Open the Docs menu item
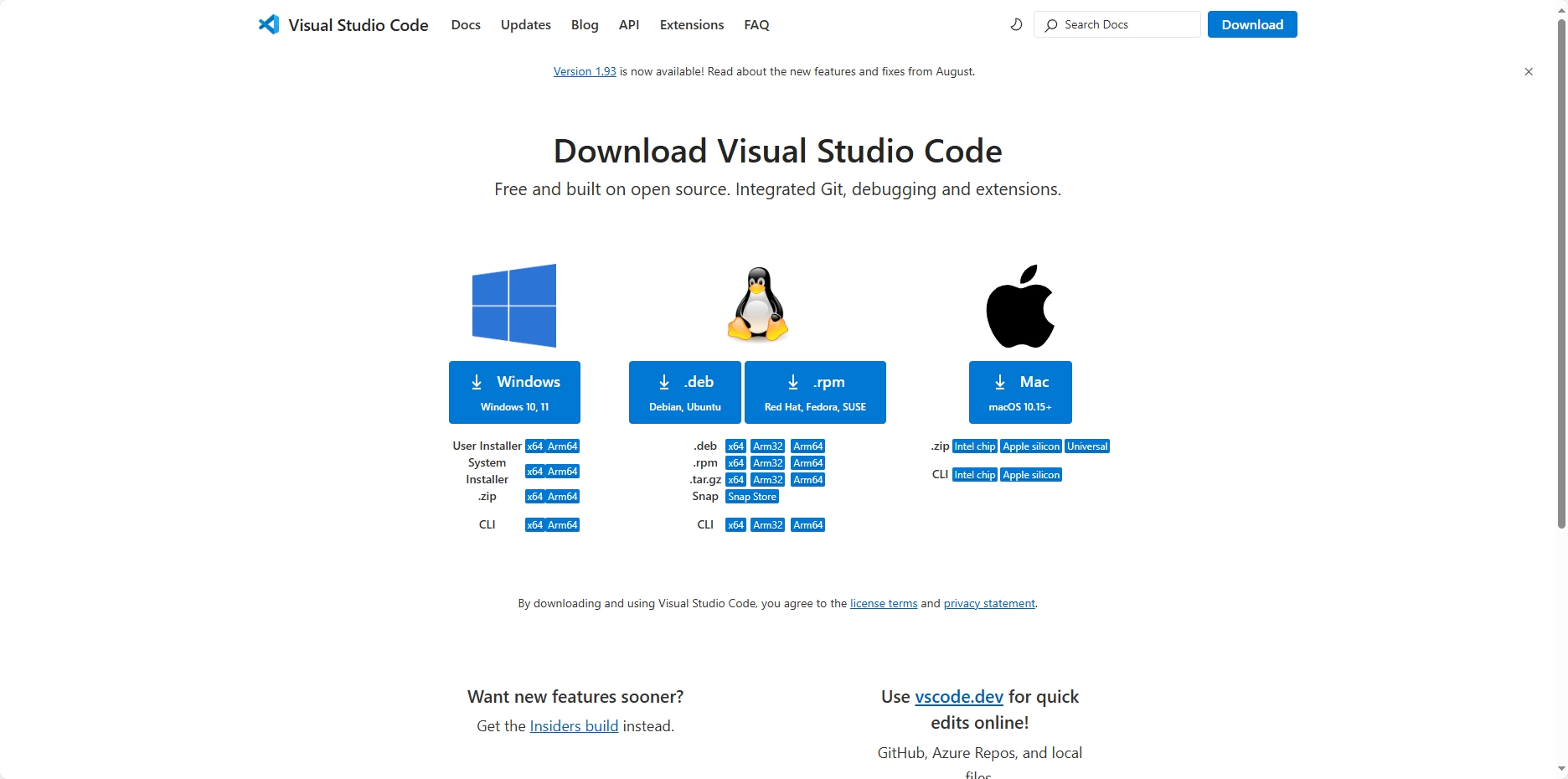 pos(466,25)
